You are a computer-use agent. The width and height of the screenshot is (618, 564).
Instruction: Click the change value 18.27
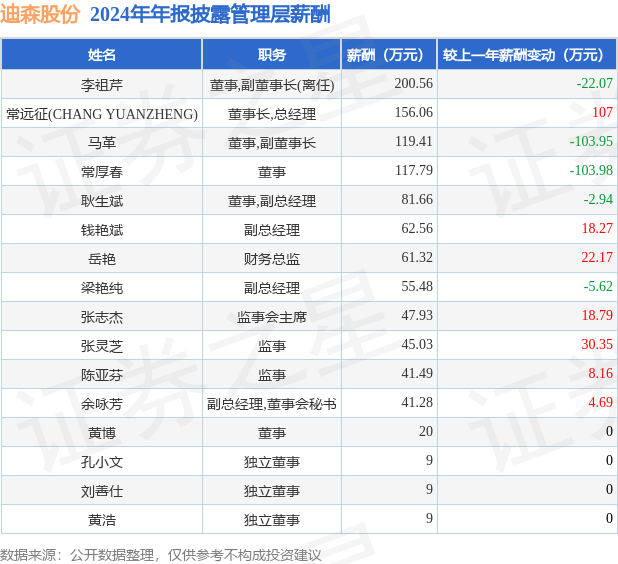(x=597, y=228)
